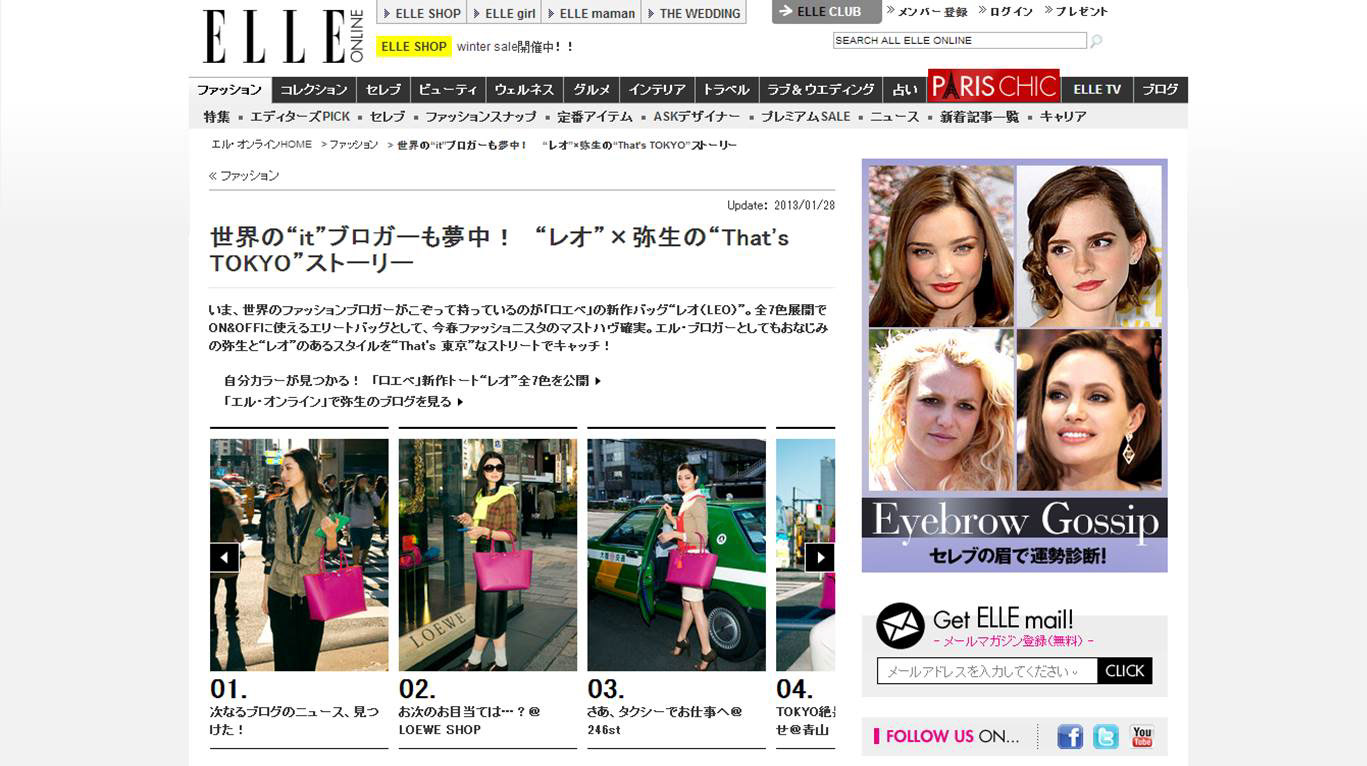Click the SEARCH ALL ELLE ONLINE field
Viewport: 1367px width, 766px height.
point(959,41)
